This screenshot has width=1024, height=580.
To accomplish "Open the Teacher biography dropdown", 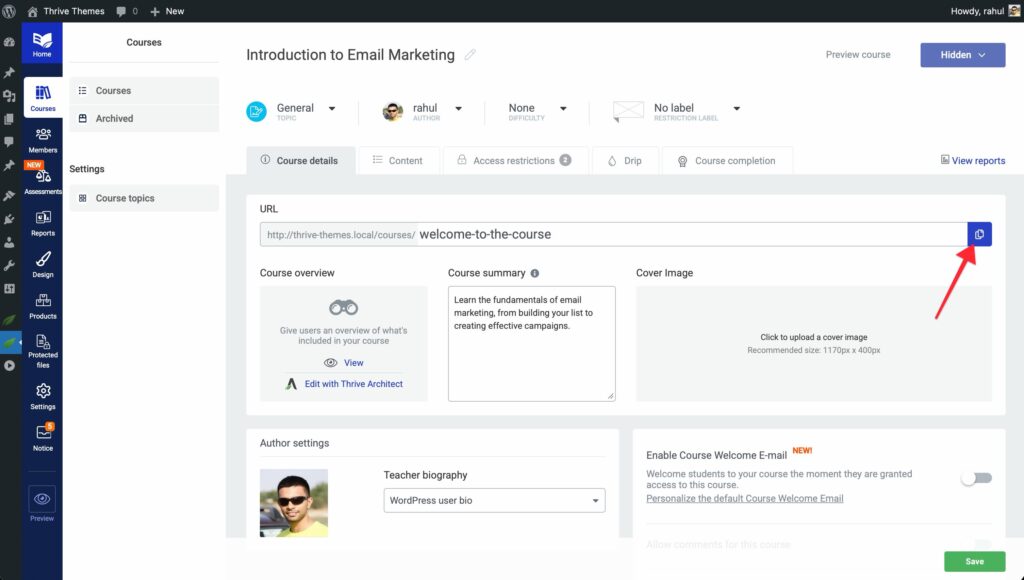I will (494, 500).
